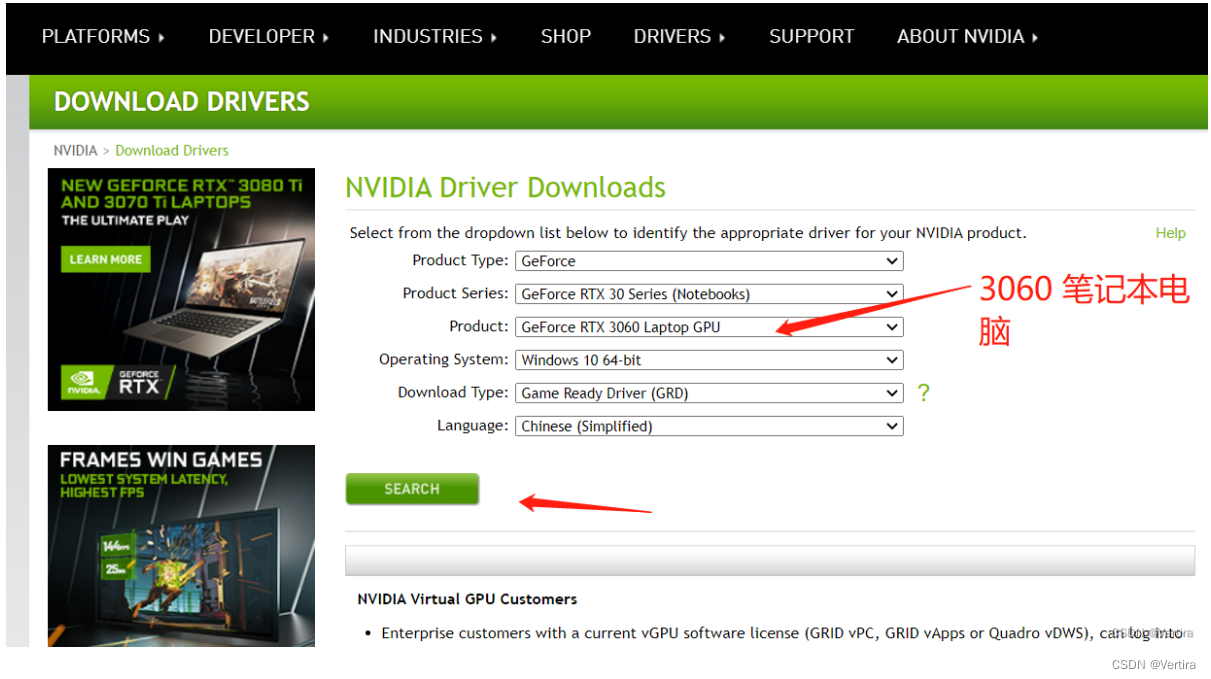Open the DRIVERS menu

(679, 37)
